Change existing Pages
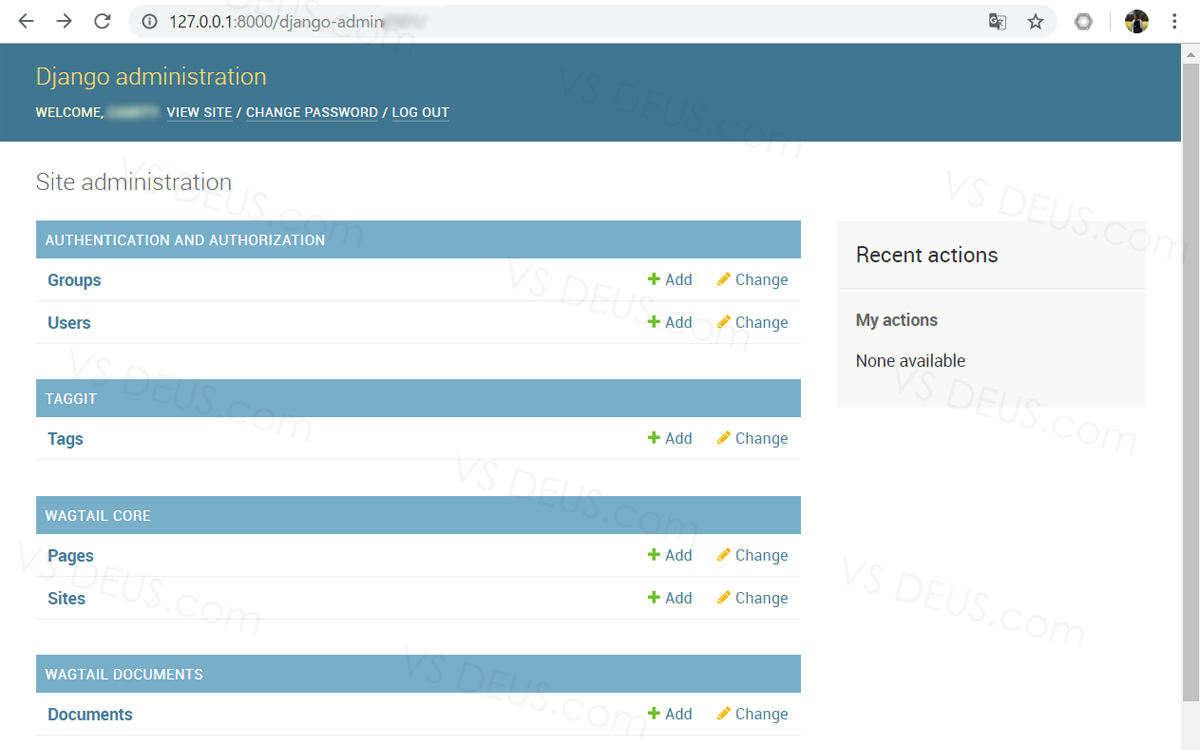 (752, 555)
